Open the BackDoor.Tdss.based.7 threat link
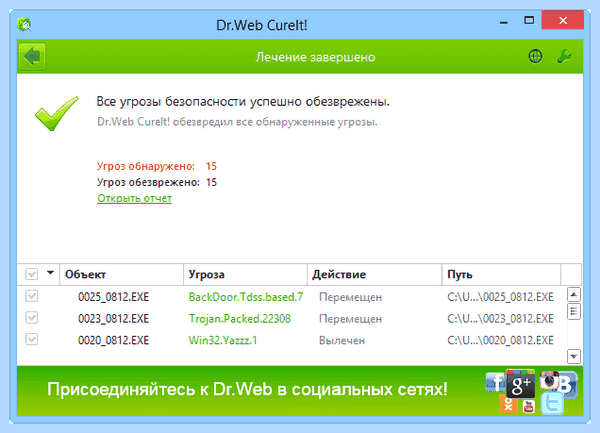This screenshot has height=433, width=600. click(246, 297)
